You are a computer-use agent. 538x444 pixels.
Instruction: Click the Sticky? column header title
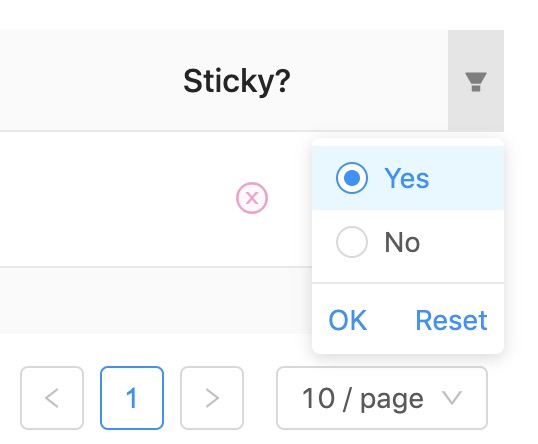[237, 82]
